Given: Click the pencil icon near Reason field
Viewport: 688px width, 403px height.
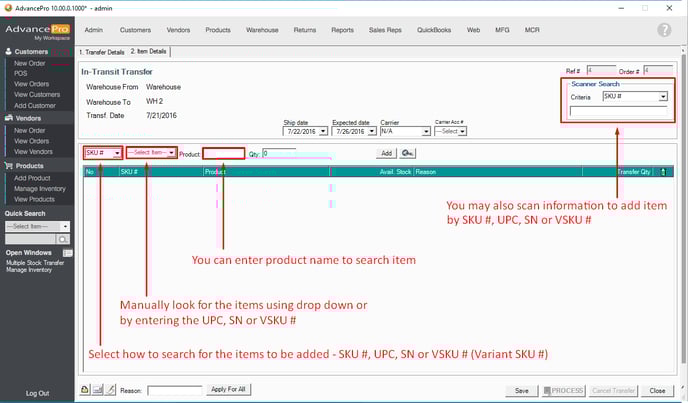Looking at the screenshot, I should 112,389.
